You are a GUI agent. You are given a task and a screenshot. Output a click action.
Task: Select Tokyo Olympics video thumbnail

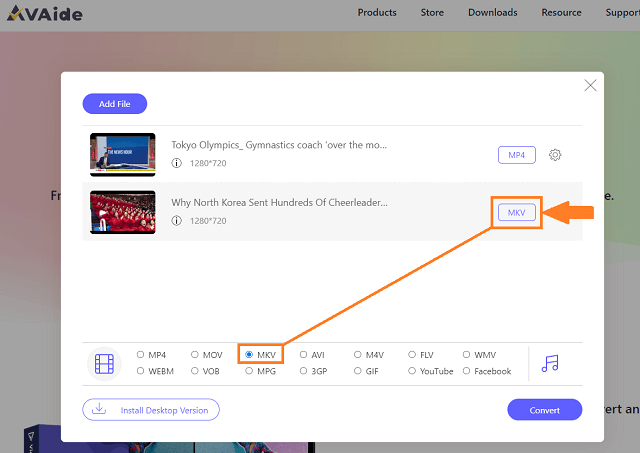(122, 155)
